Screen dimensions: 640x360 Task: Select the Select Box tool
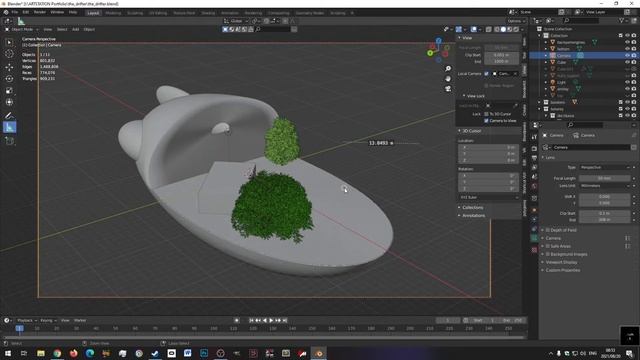(x=9, y=42)
